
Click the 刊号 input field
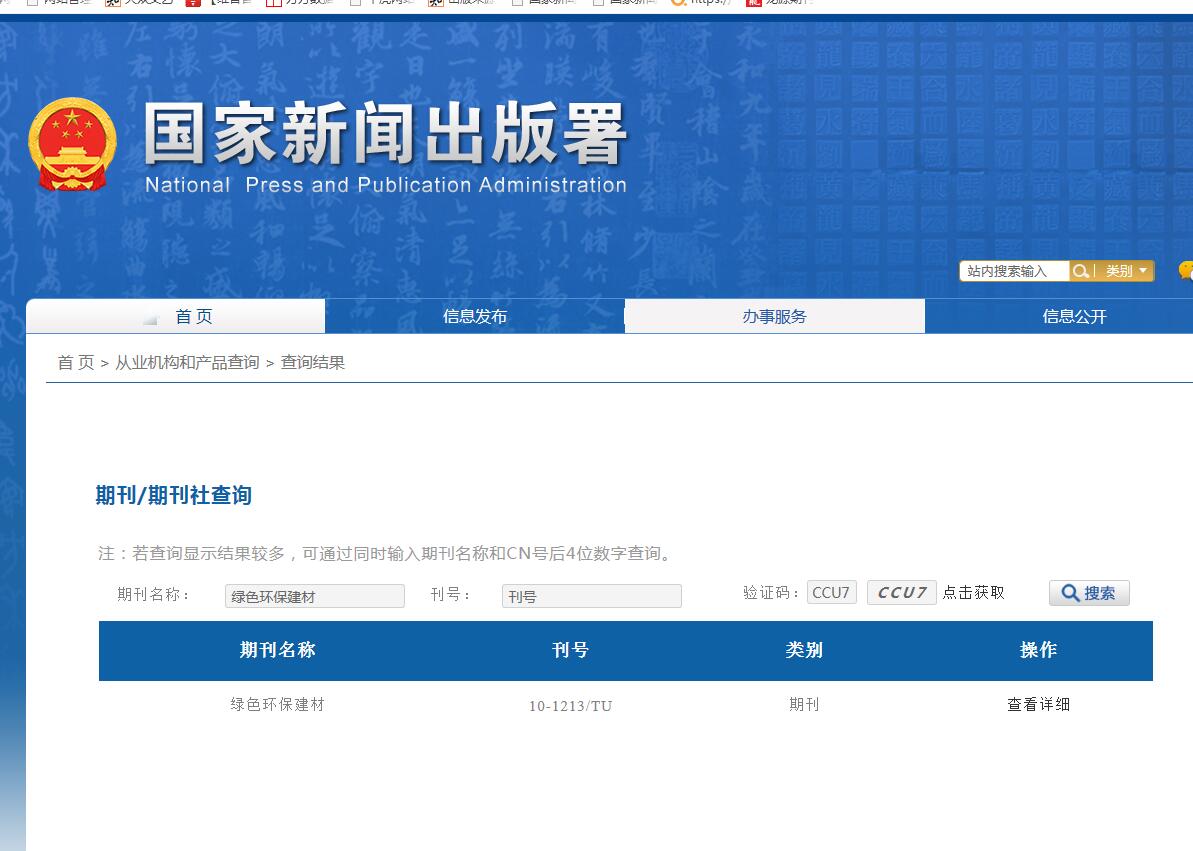[590, 595]
